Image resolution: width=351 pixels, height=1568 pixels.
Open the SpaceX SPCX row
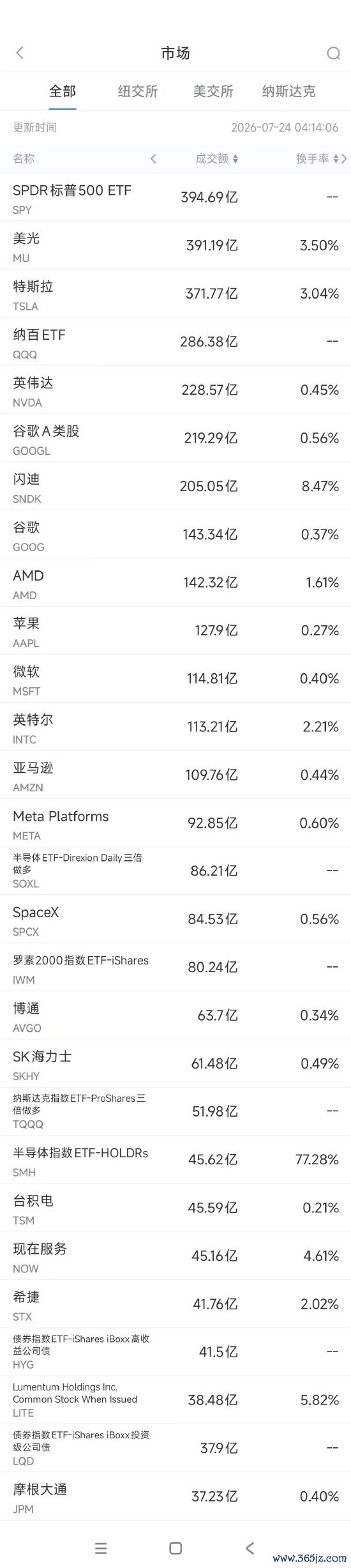(x=175, y=920)
